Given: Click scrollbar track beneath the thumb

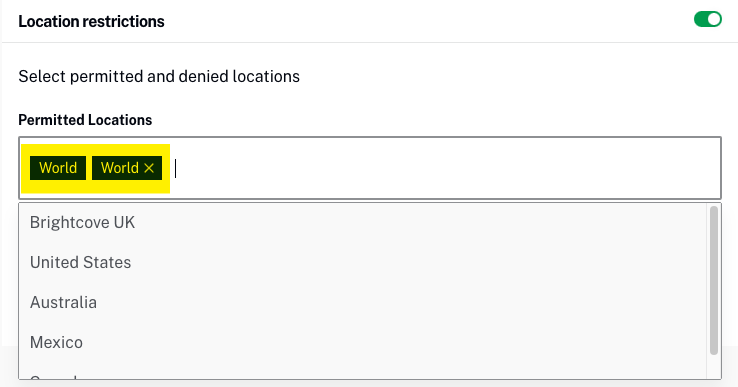Looking at the screenshot, I should (714, 367).
